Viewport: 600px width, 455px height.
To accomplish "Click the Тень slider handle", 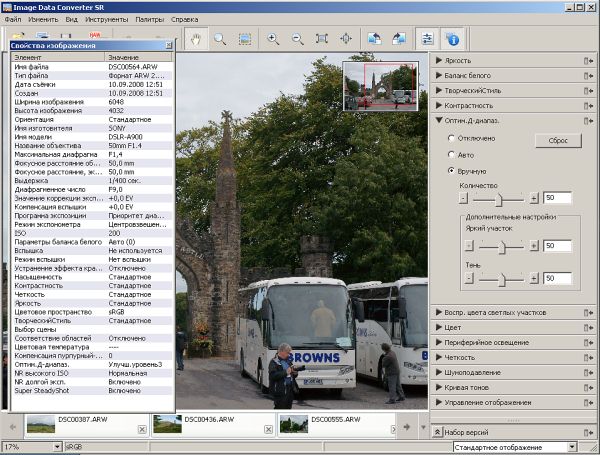I will point(502,280).
